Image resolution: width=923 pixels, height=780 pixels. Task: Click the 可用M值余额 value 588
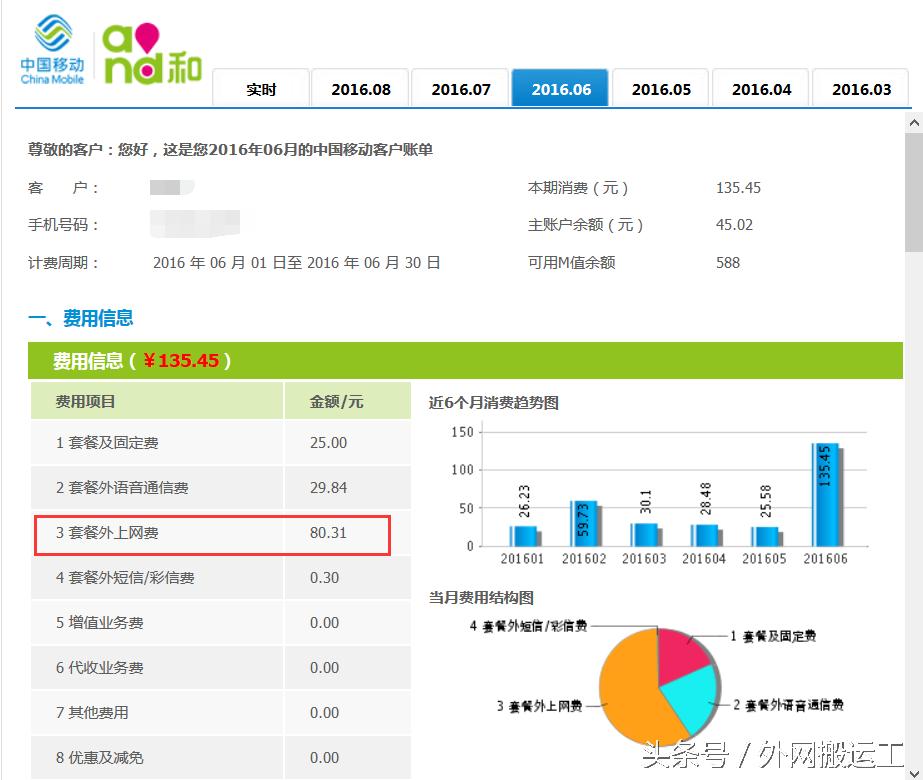[727, 262]
